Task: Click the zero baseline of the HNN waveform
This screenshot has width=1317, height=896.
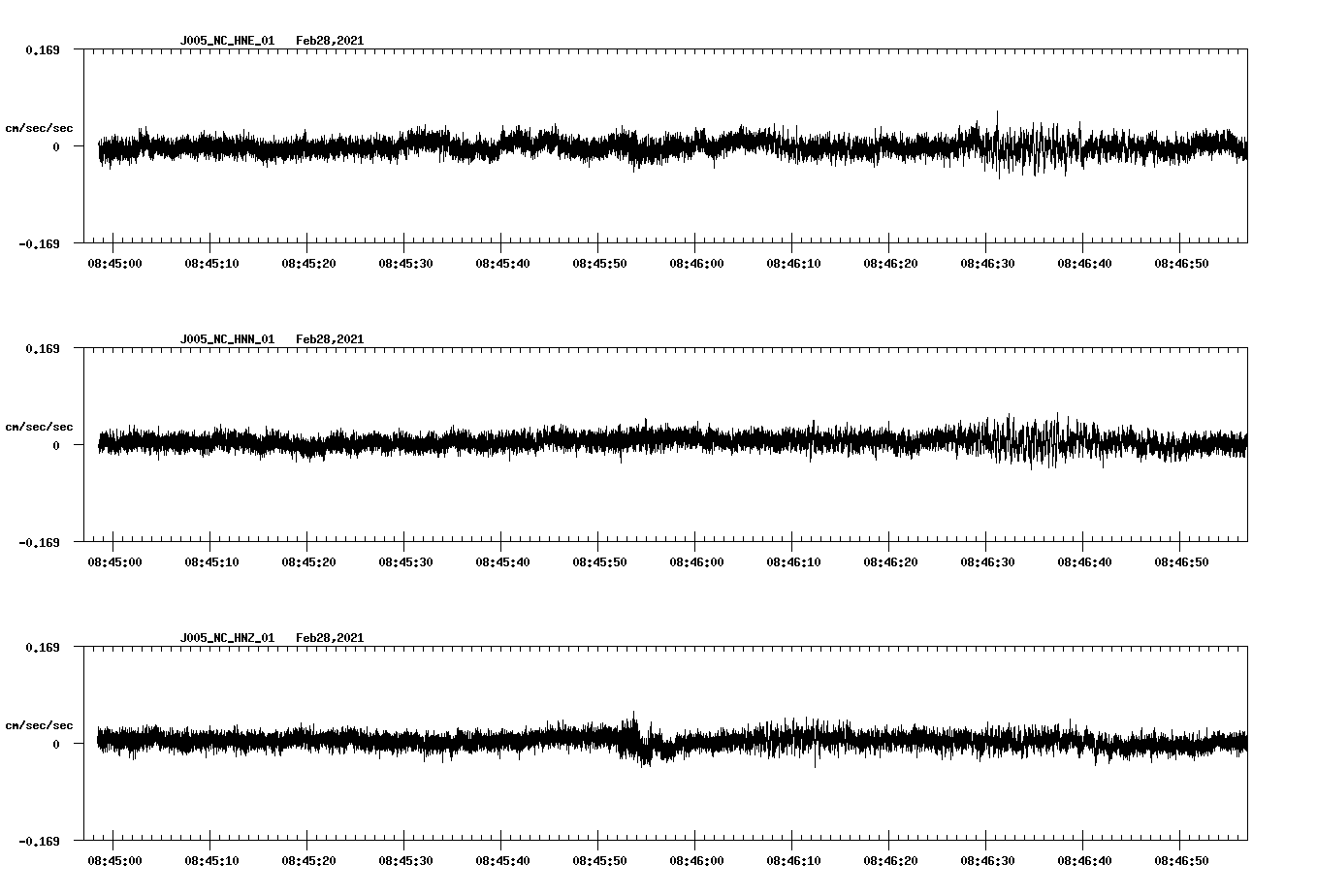Action: (x=582, y=444)
